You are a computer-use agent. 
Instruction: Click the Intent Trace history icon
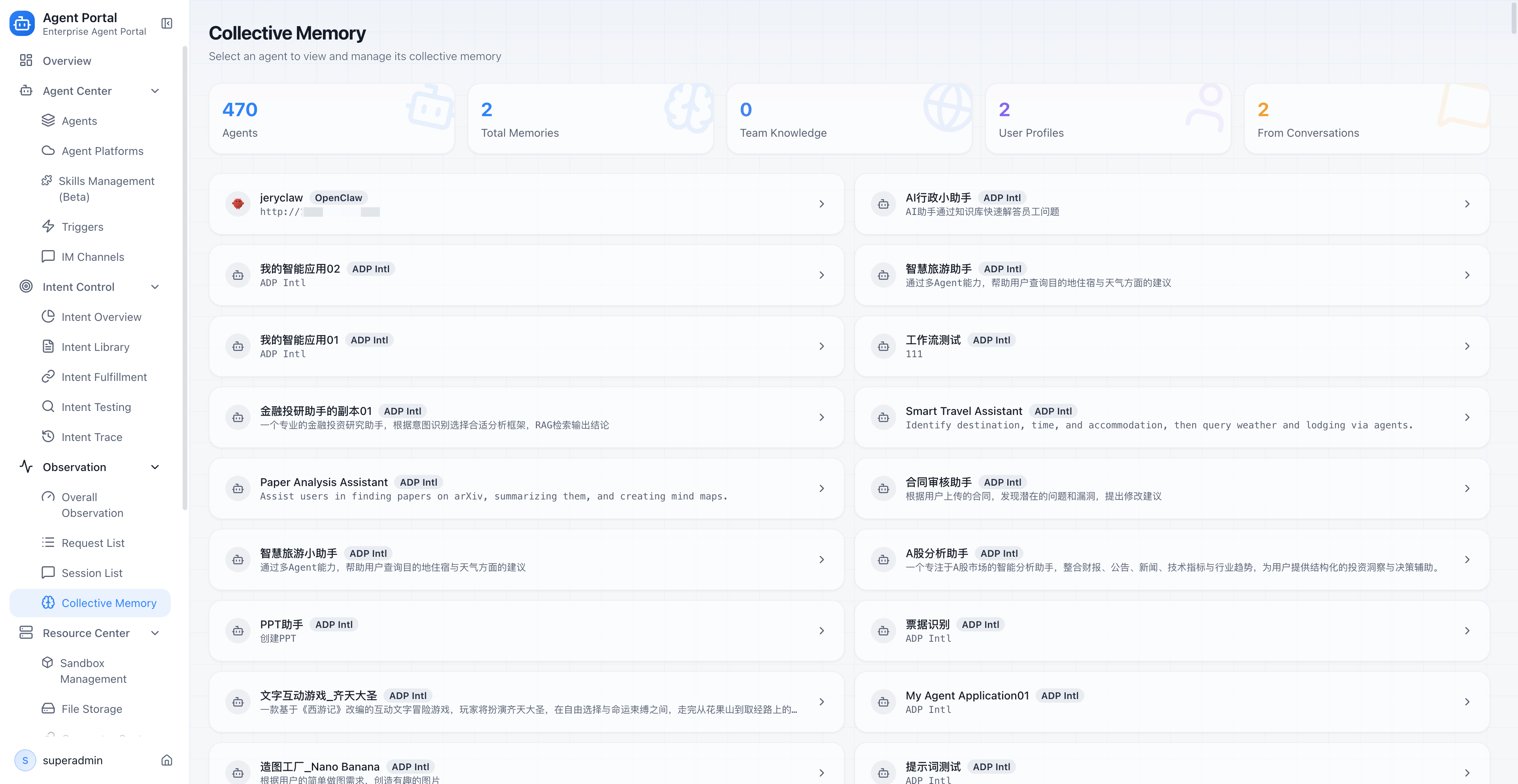(48, 437)
